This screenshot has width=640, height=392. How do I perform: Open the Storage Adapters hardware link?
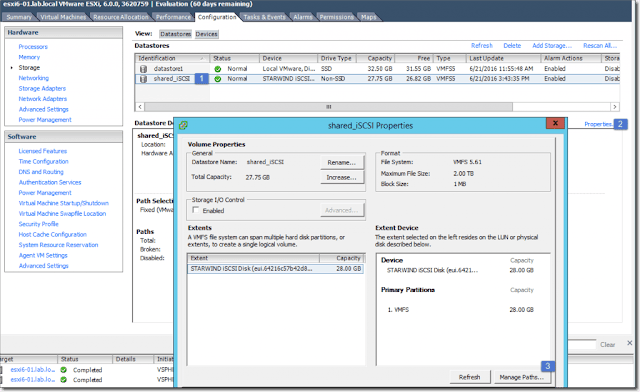[42, 88]
